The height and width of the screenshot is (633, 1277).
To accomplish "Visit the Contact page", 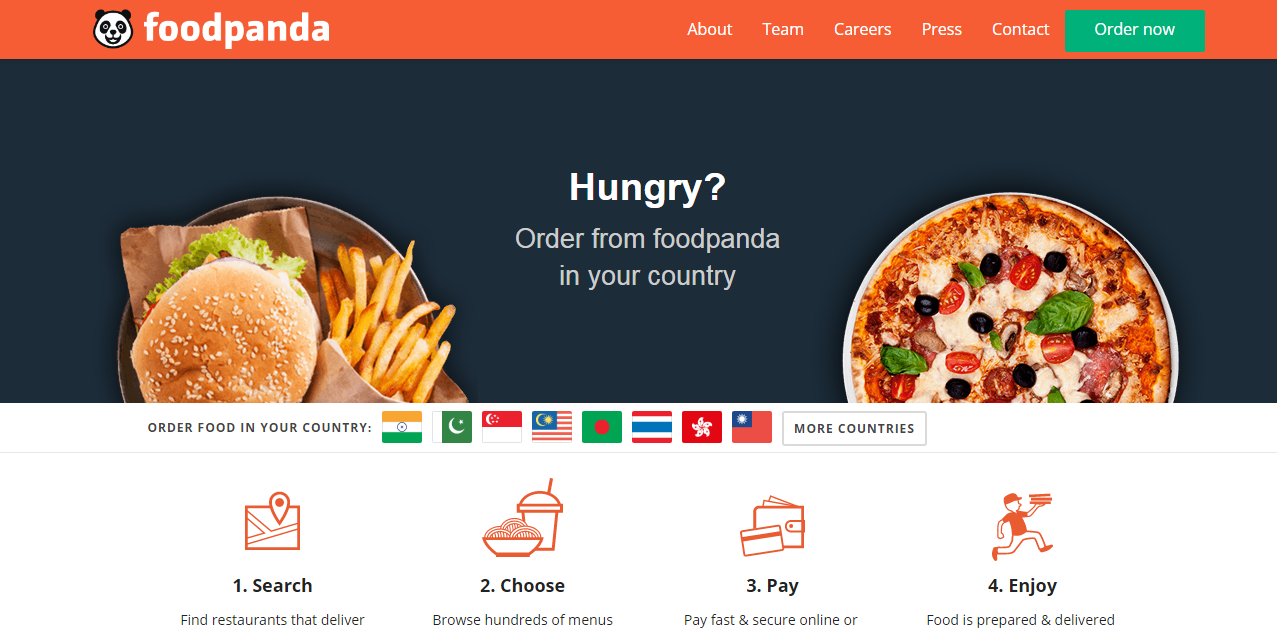I will (x=1021, y=29).
